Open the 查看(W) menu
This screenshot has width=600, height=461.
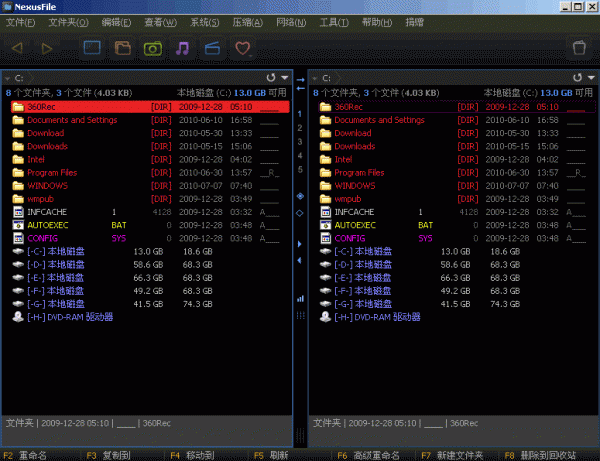160,23
